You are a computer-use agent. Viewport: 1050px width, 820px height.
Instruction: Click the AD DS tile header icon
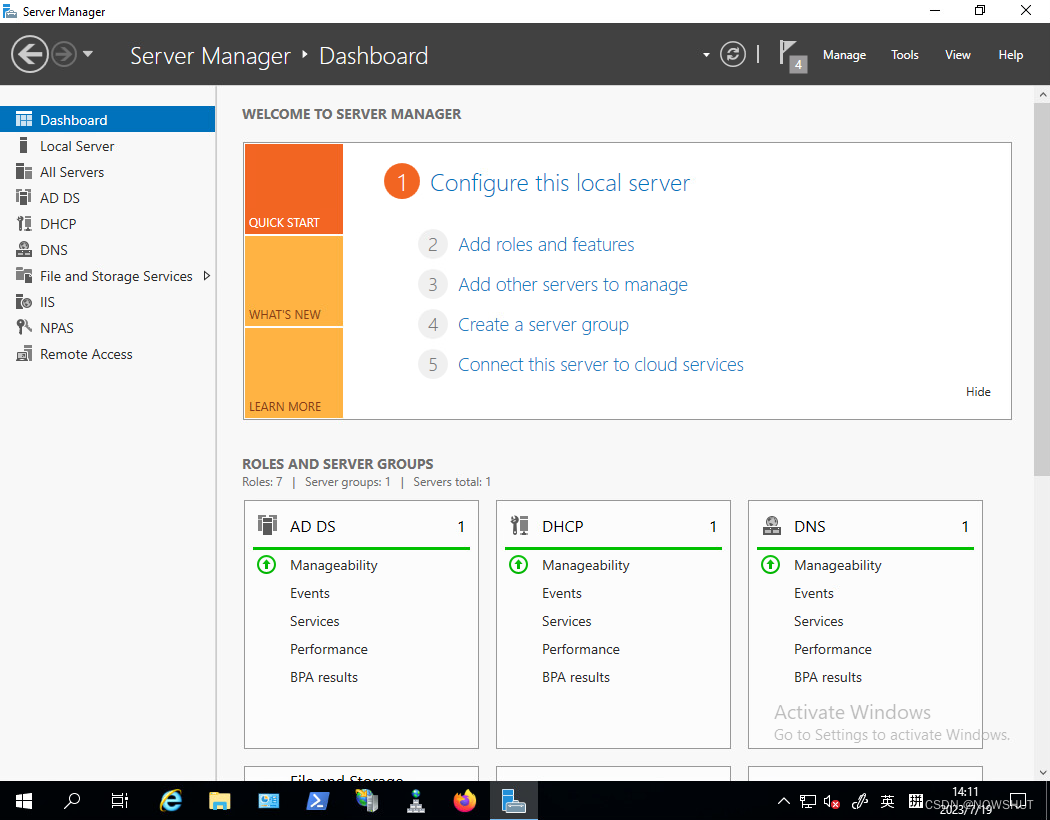click(x=267, y=525)
